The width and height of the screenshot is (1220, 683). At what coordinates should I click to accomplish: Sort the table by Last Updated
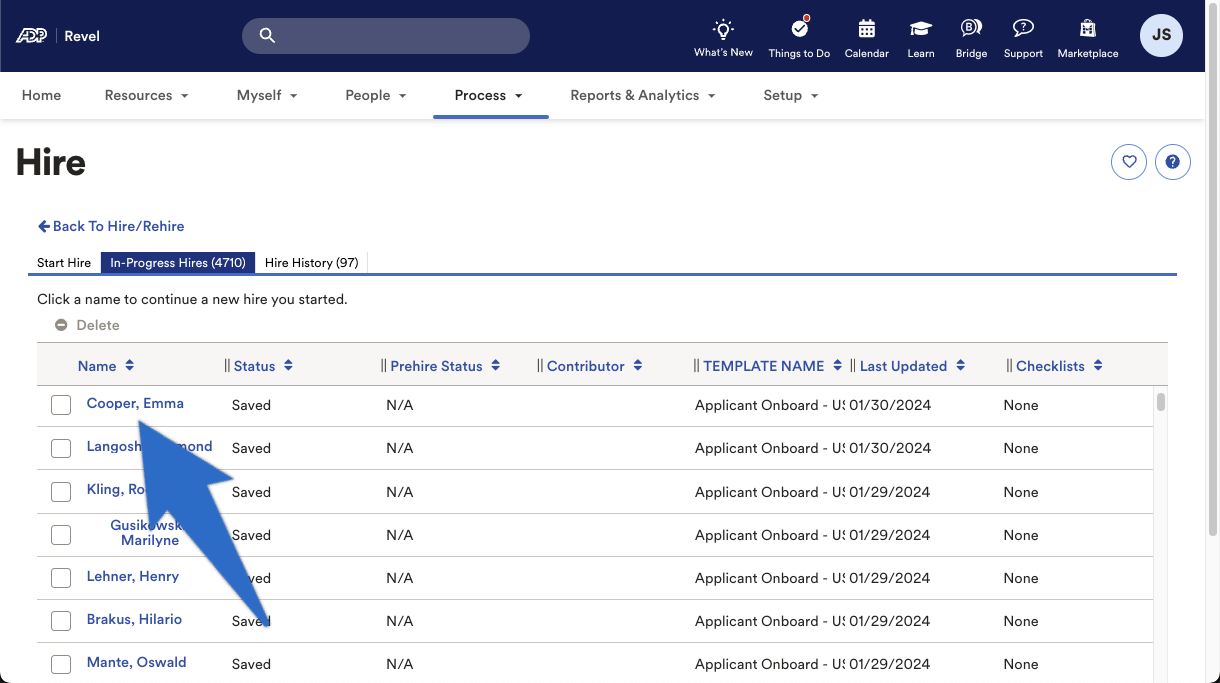click(903, 365)
